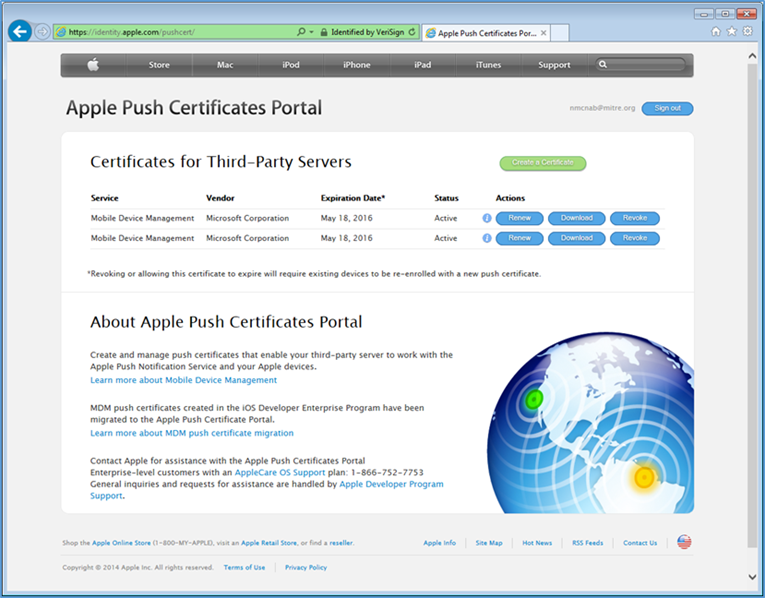The width and height of the screenshot is (765, 598).
Task: Open the Mac menu item
Action: coord(225,65)
